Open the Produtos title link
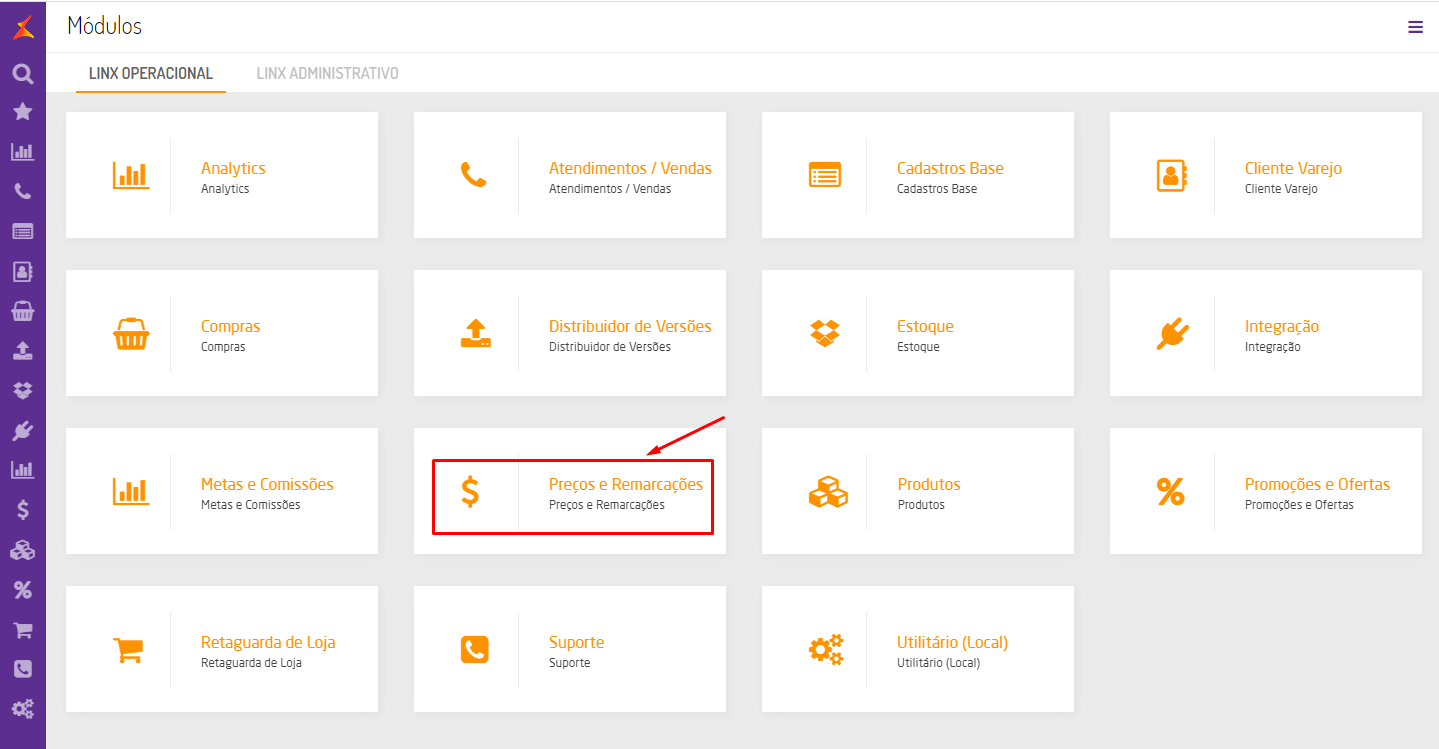 928,484
